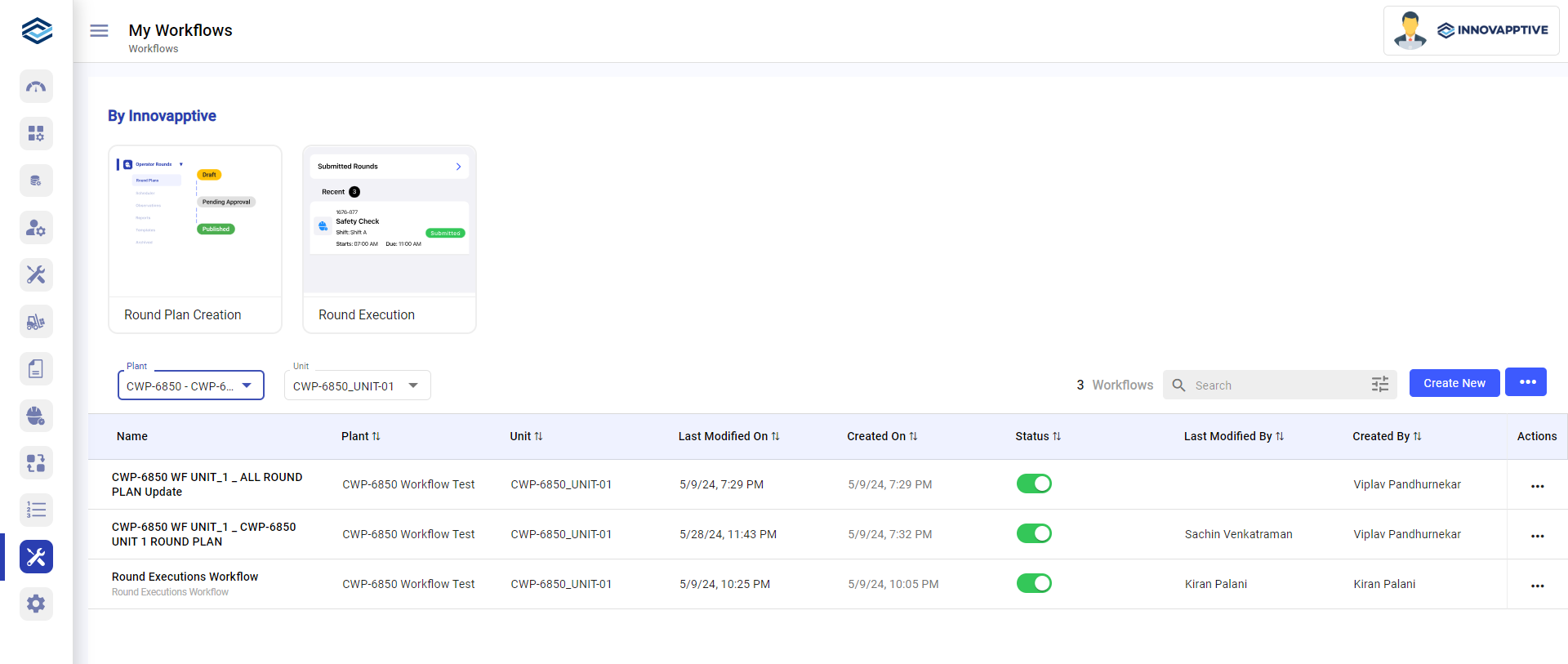Disable the CWP-6850 UNIT 1 ROUND PLAN toggle

tap(1033, 534)
